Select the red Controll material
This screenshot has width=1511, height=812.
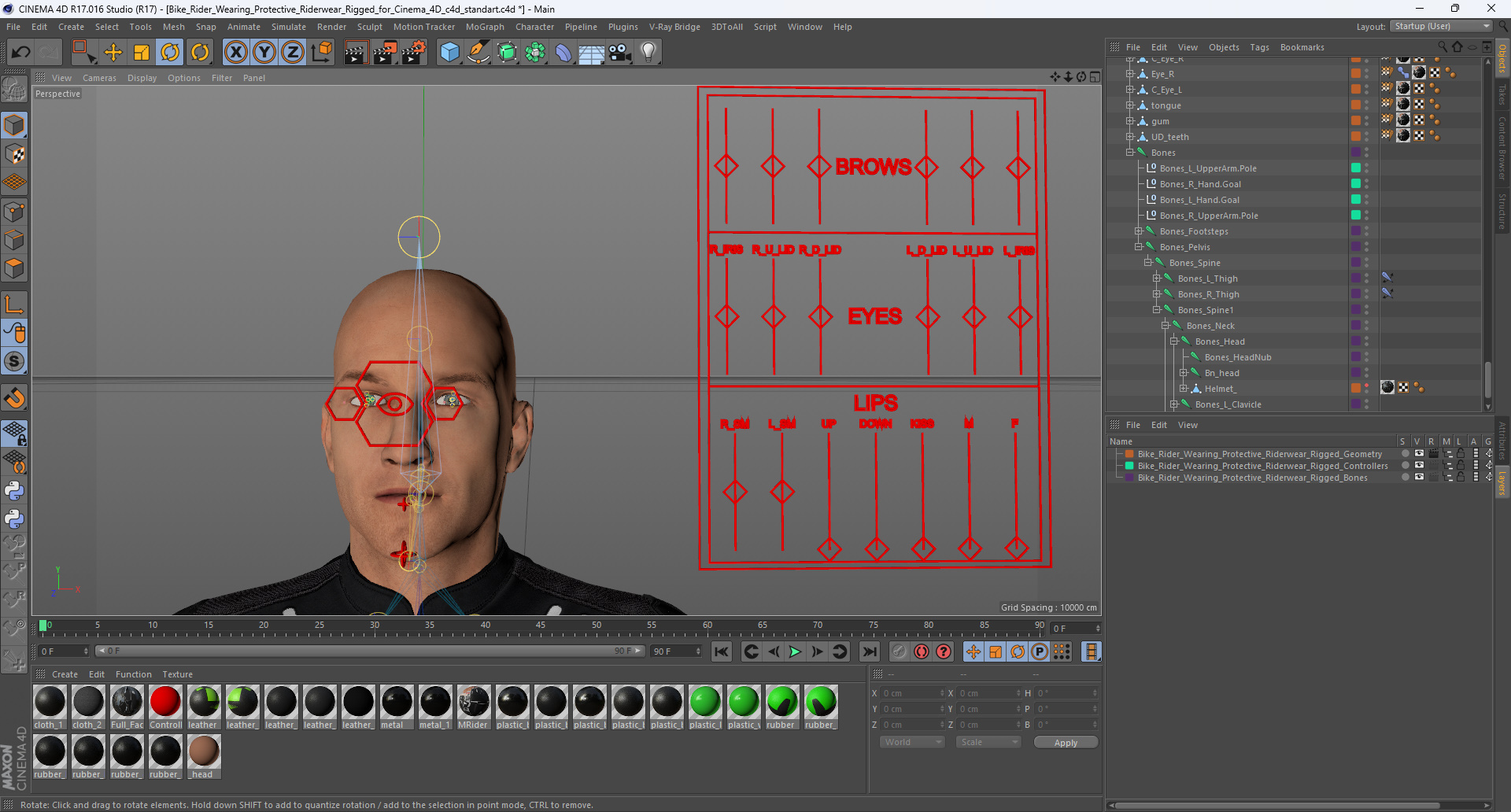165,707
